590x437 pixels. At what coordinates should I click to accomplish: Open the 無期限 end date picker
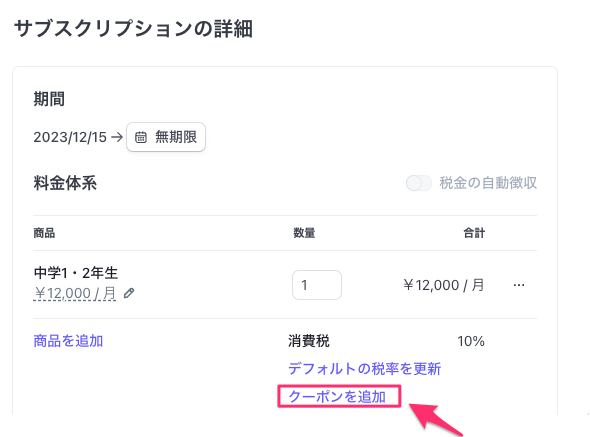click(x=166, y=137)
